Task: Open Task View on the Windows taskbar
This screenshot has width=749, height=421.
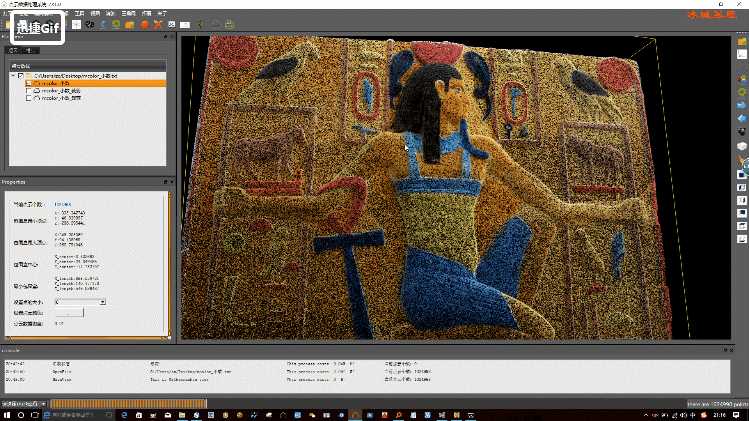Action: (x=34, y=415)
